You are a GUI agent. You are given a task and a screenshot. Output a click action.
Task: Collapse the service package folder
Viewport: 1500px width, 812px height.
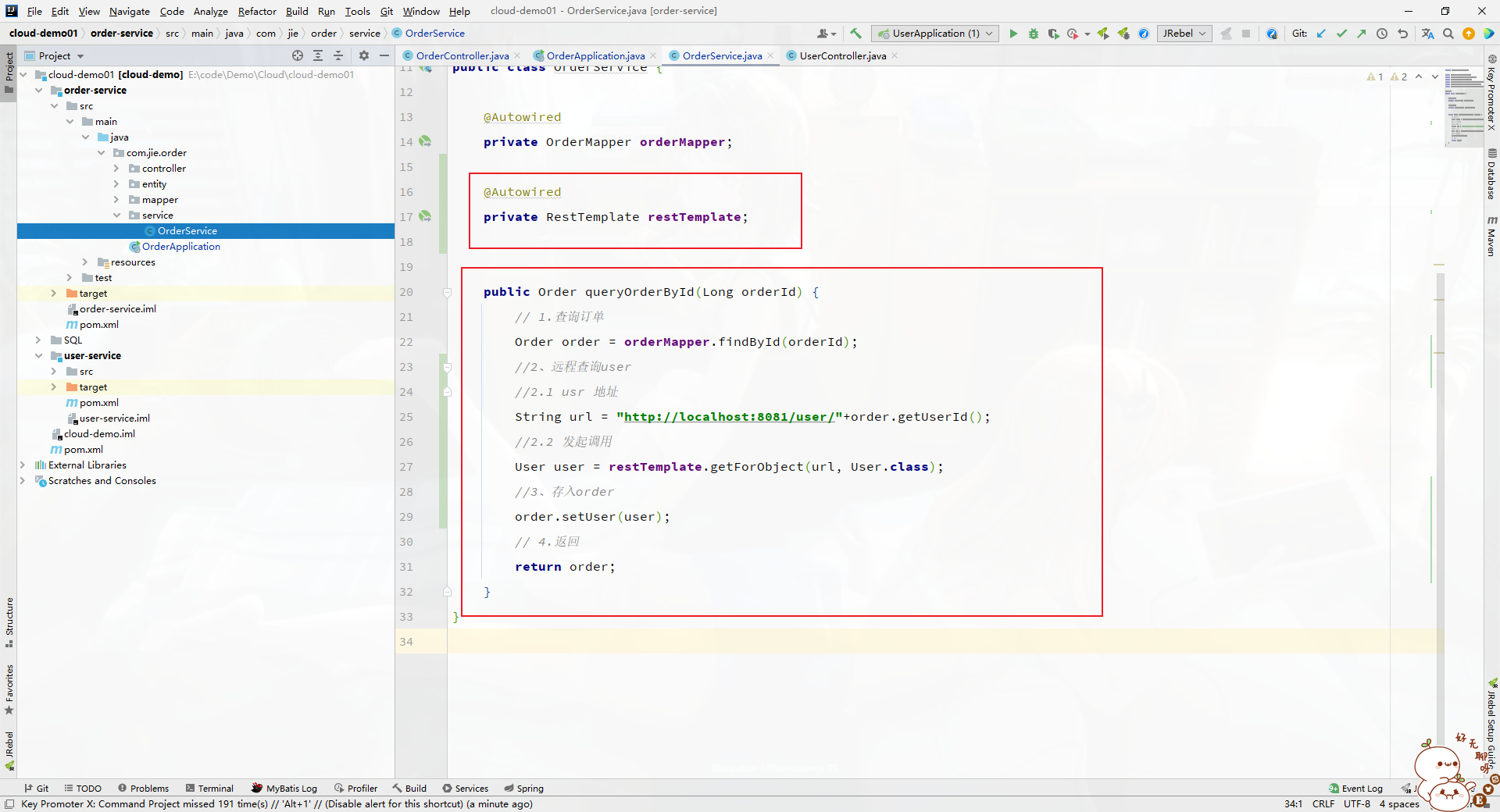116,215
